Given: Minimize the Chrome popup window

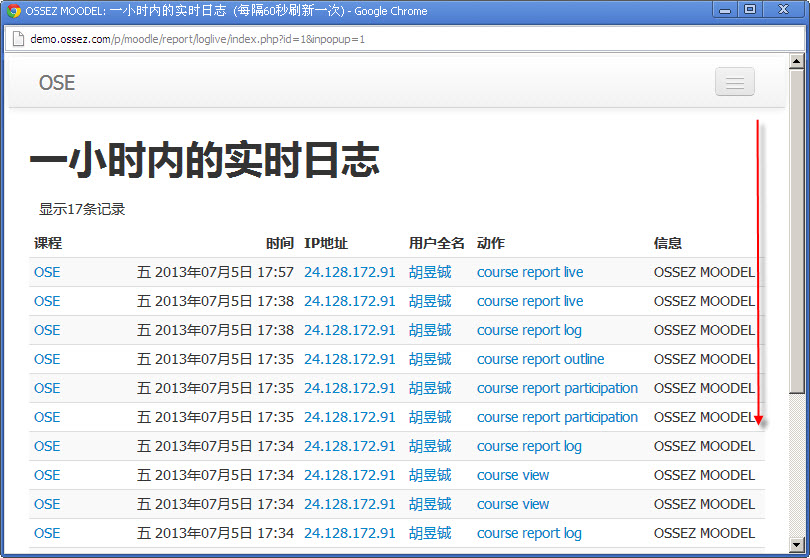Looking at the screenshot, I should pyautogui.click(x=726, y=10).
